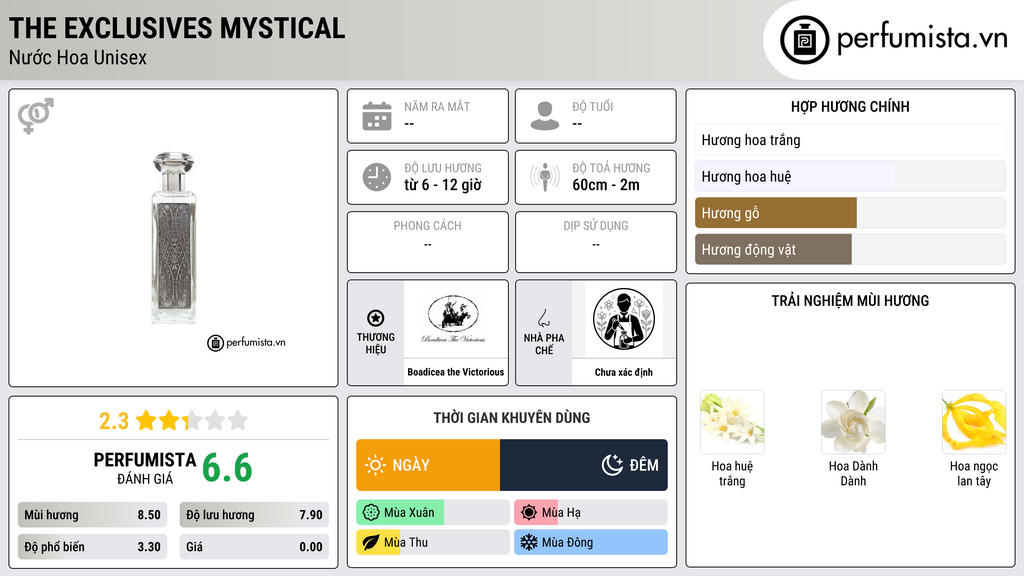Click the Hợp hương chính heading

tap(850, 106)
